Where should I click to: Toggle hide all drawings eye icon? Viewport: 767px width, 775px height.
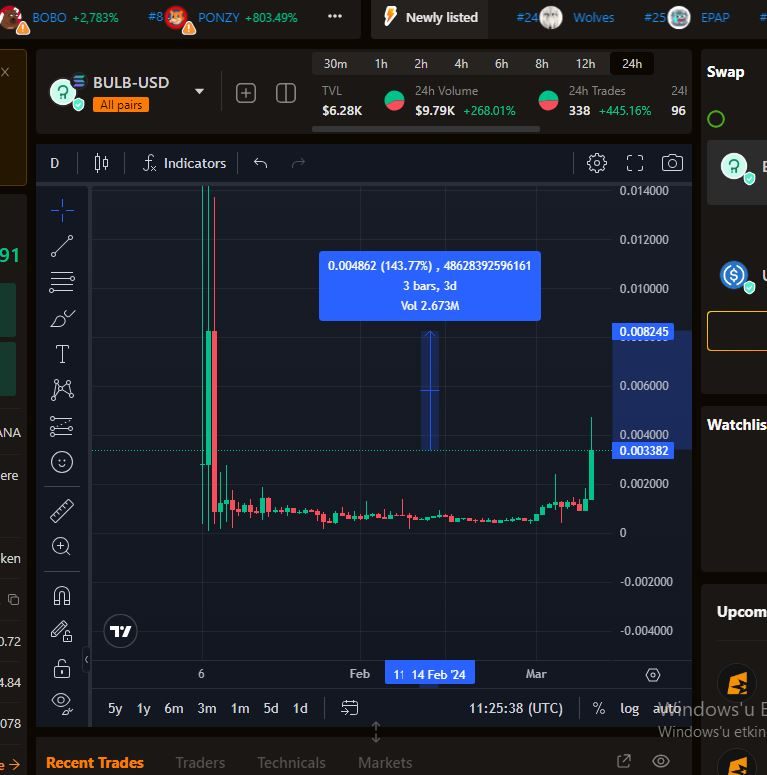coord(62,703)
